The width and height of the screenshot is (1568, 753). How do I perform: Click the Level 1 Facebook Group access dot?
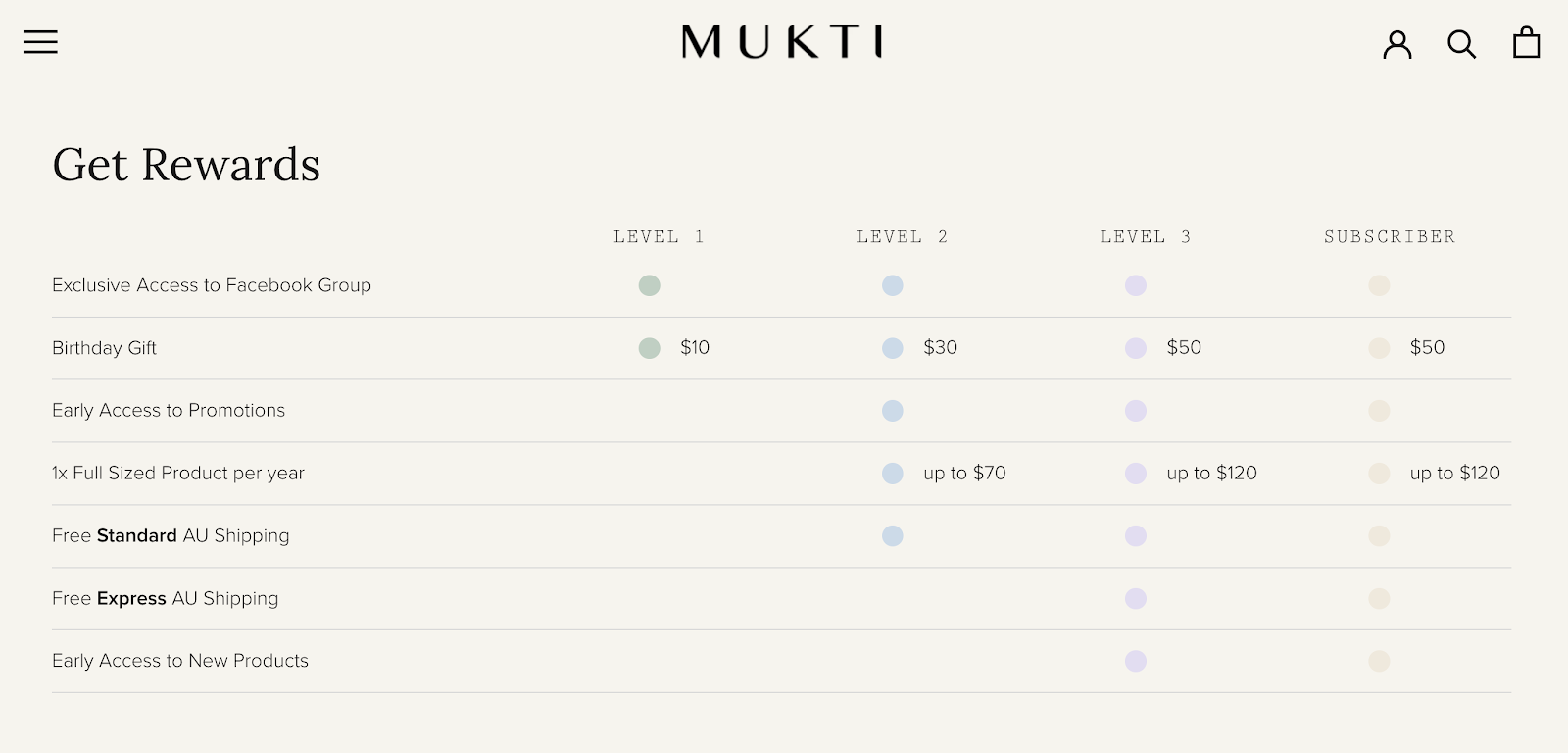coord(650,285)
